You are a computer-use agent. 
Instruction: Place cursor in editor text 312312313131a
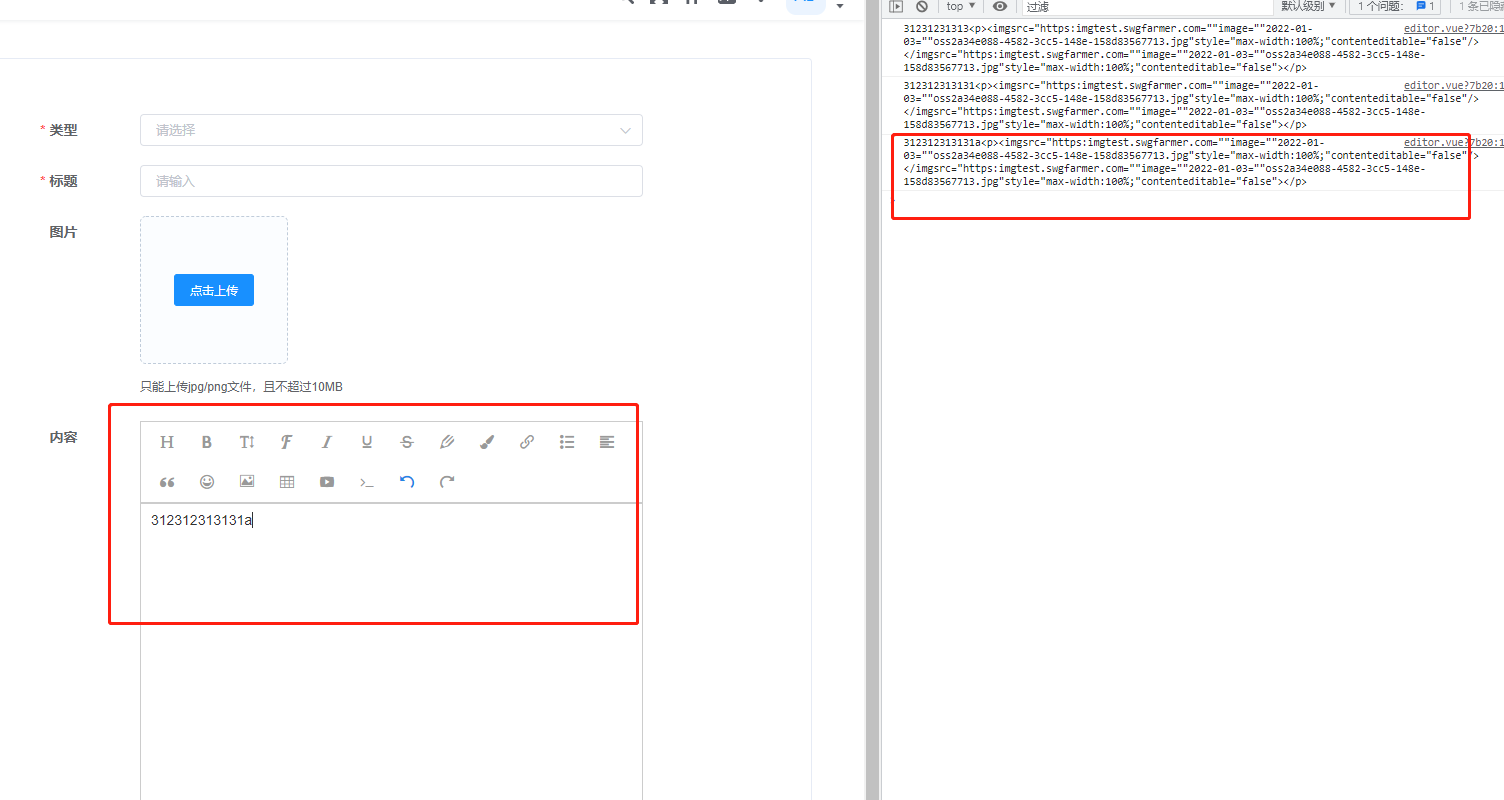pos(201,520)
